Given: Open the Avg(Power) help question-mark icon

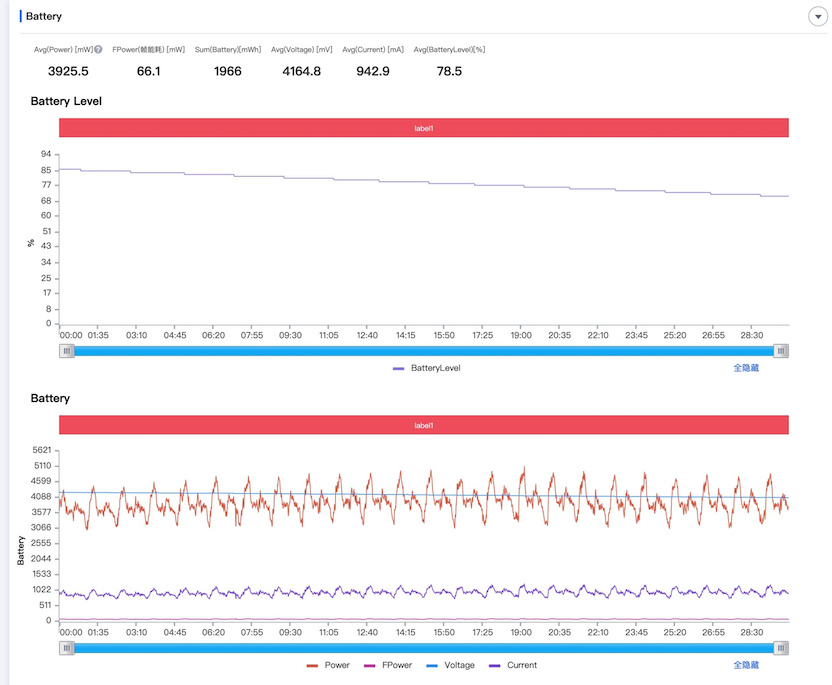Looking at the screenshot, I should (98, 49).
